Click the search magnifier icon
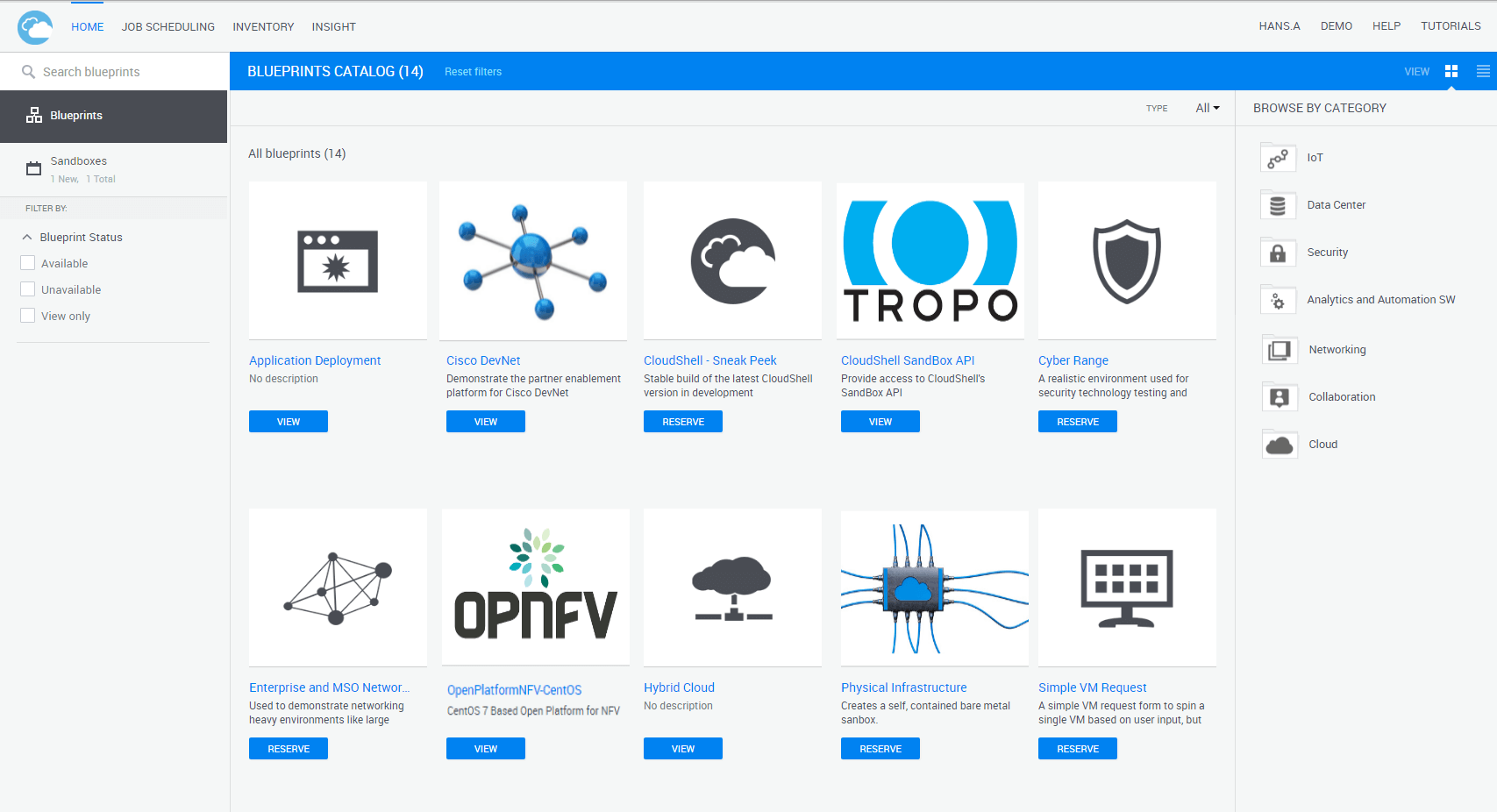The height and width of the screenshot is (812, 1497). click(29, 72)
